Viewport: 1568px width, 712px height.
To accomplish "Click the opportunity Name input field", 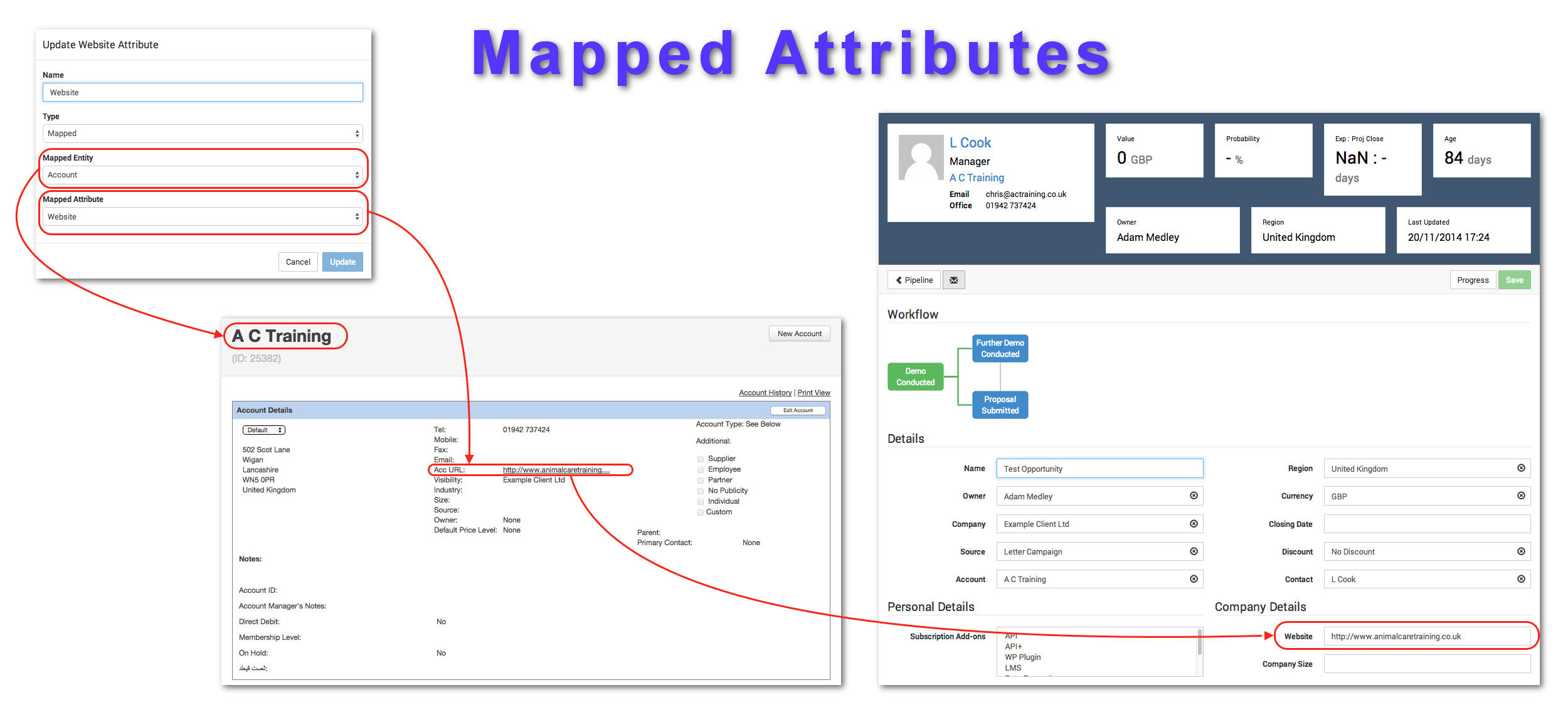I will [1099, 469].
